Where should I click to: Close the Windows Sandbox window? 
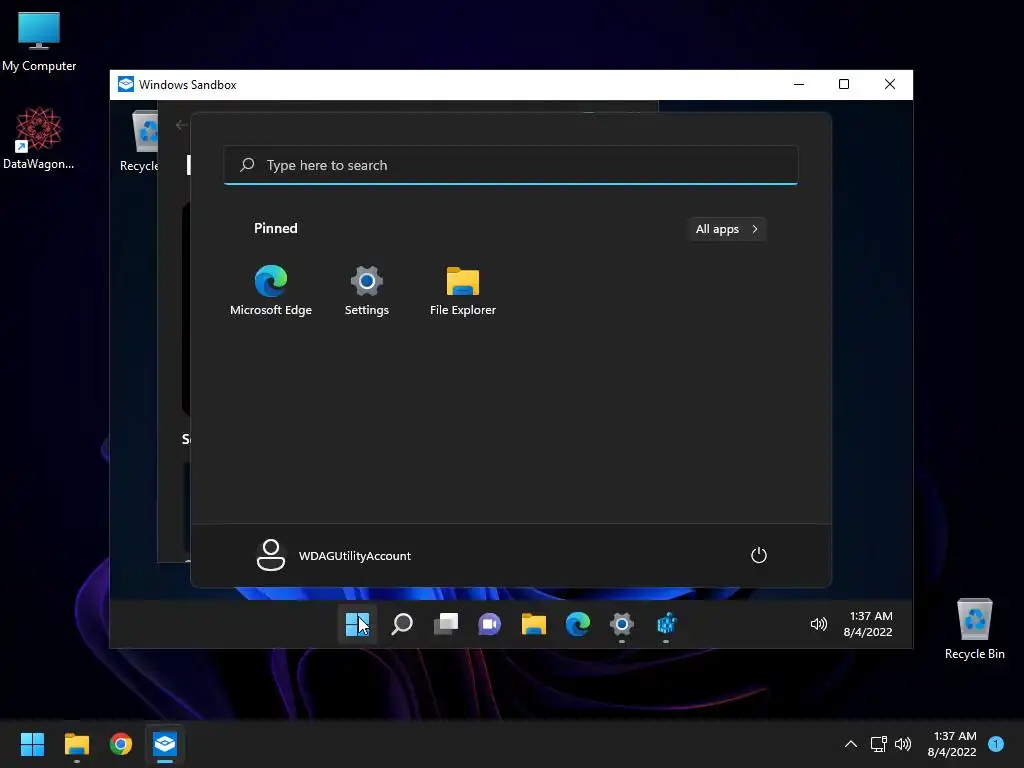click(889, 84)
